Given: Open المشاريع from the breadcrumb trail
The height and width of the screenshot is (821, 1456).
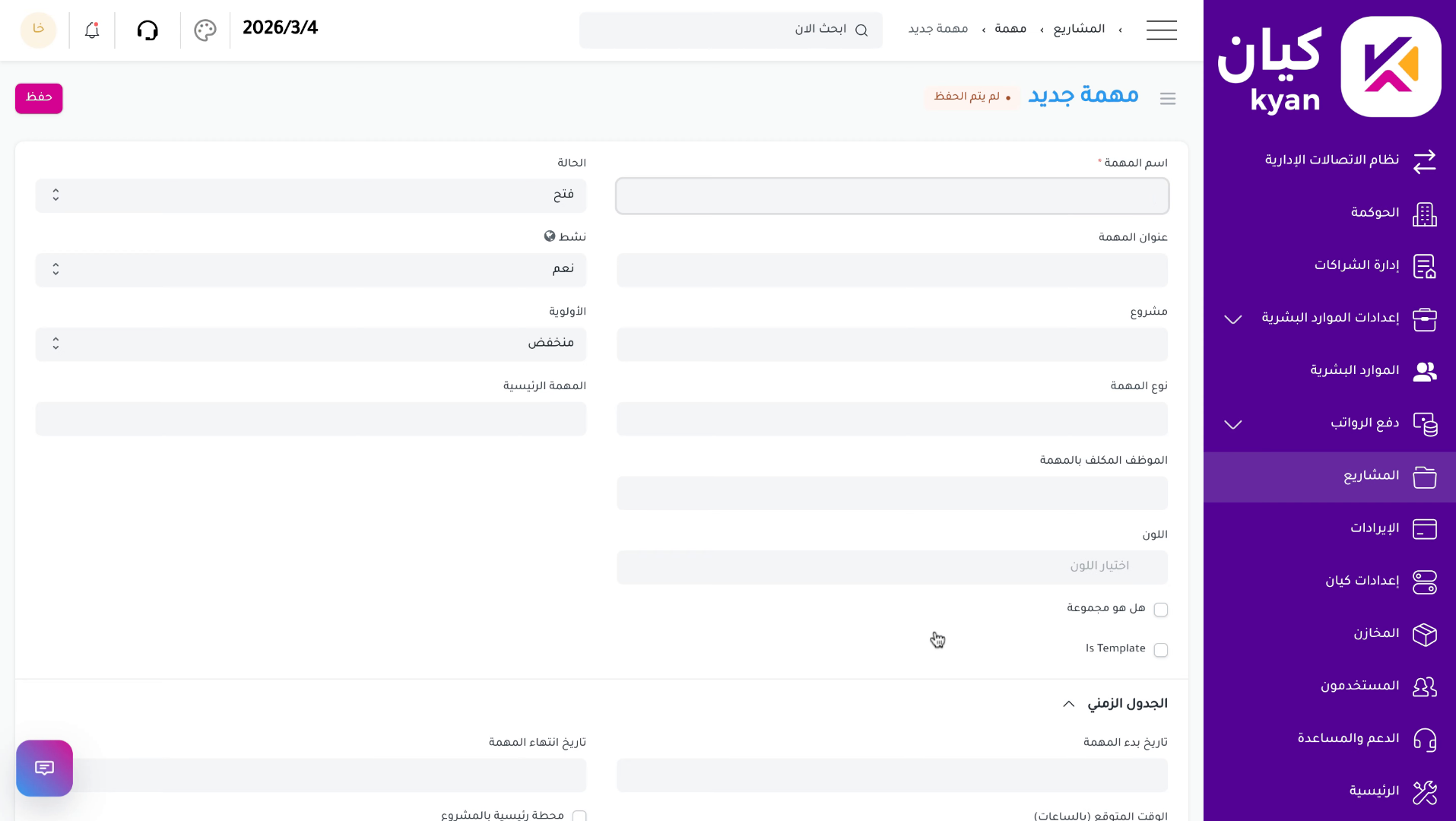Looking at the screenshot, I should tap(1079, 28).
